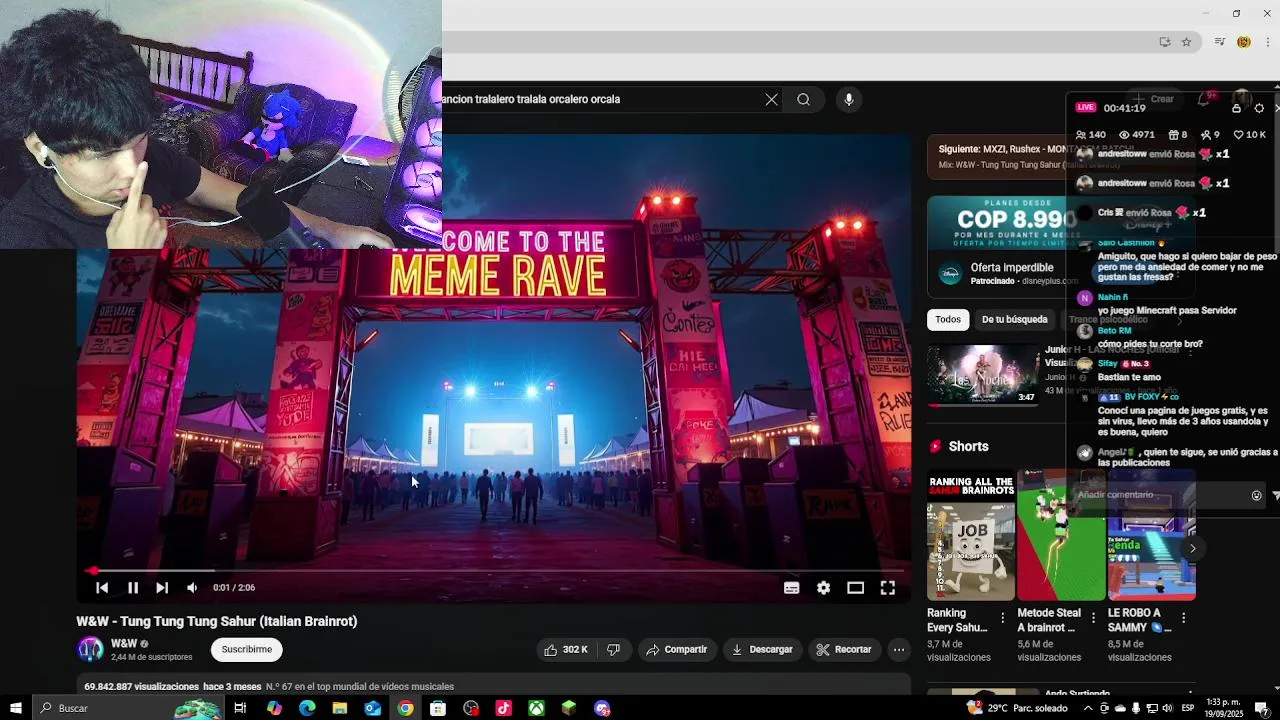Mute the video player volume
The height and width of the screenshot is (720, 1280).
pos(192,588)
